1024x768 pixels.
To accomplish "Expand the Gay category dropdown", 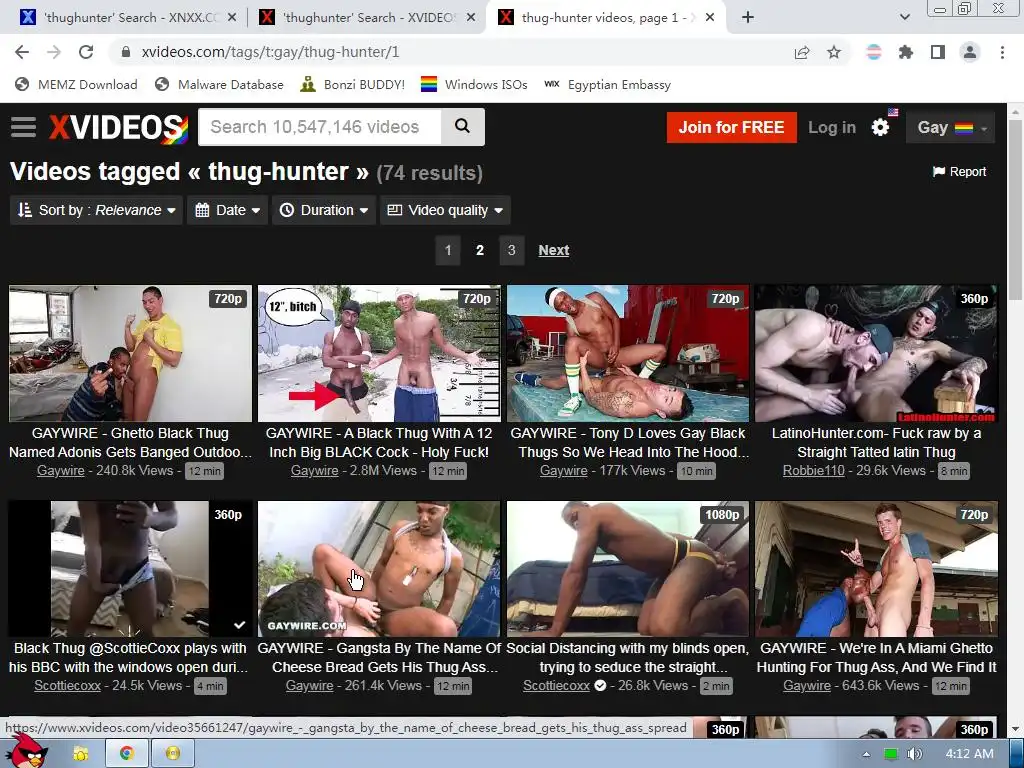I will tap(952, 127).
